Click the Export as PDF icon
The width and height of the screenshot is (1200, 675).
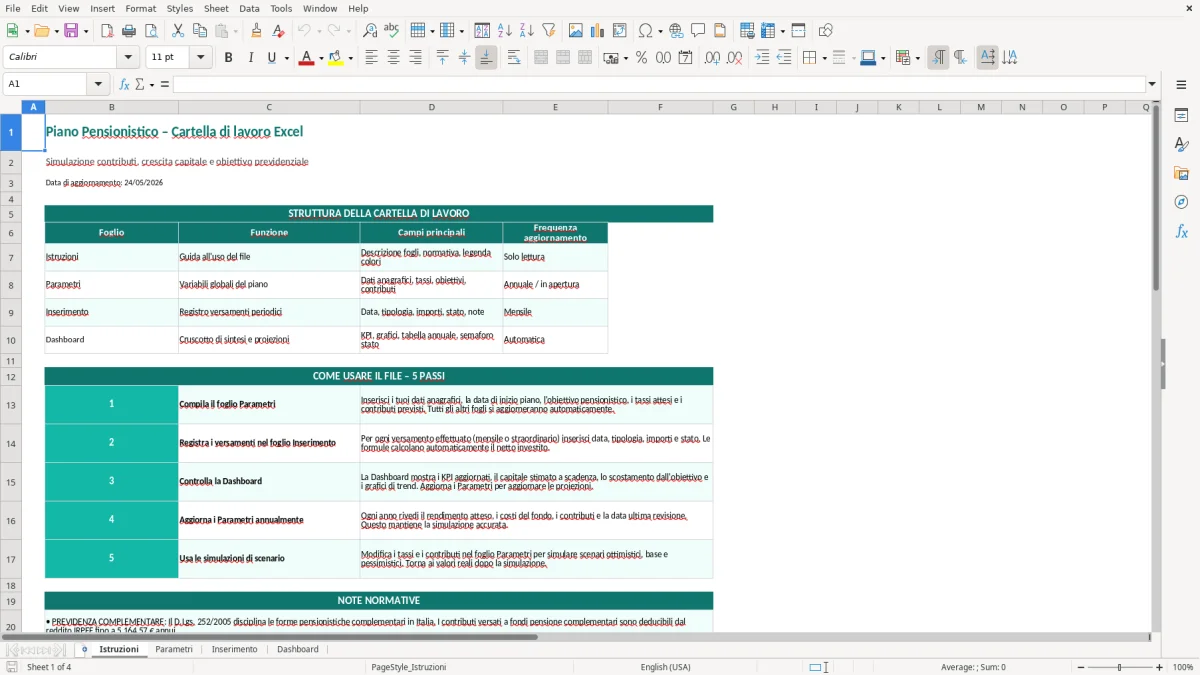pyautogui.click(x=107, y=31)
